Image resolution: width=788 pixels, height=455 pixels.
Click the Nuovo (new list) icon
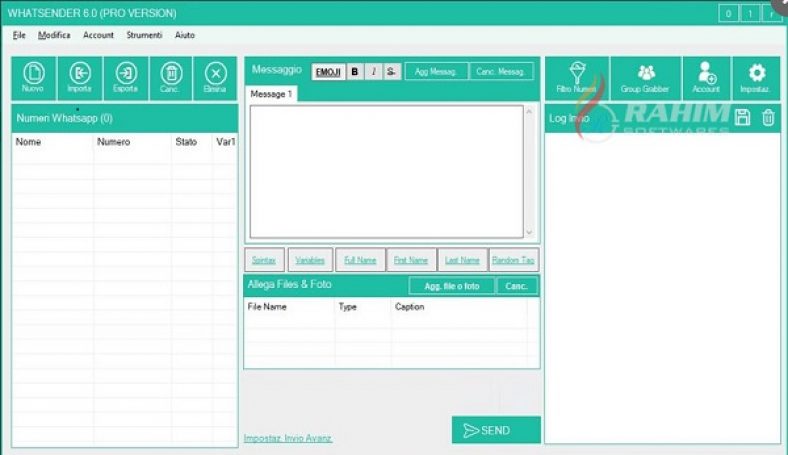tap(33, 78)
